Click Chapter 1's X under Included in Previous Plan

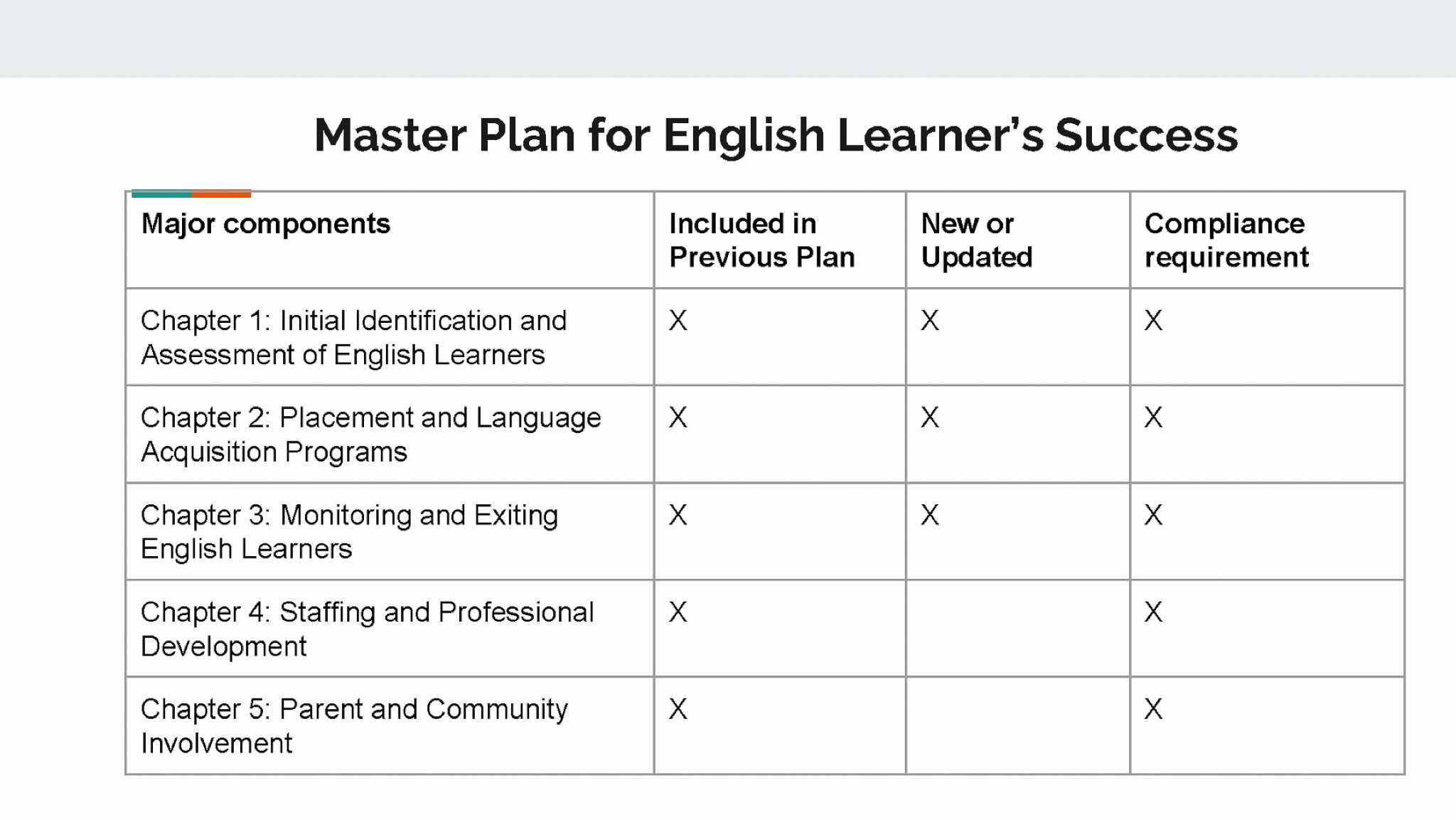point(678,321)
